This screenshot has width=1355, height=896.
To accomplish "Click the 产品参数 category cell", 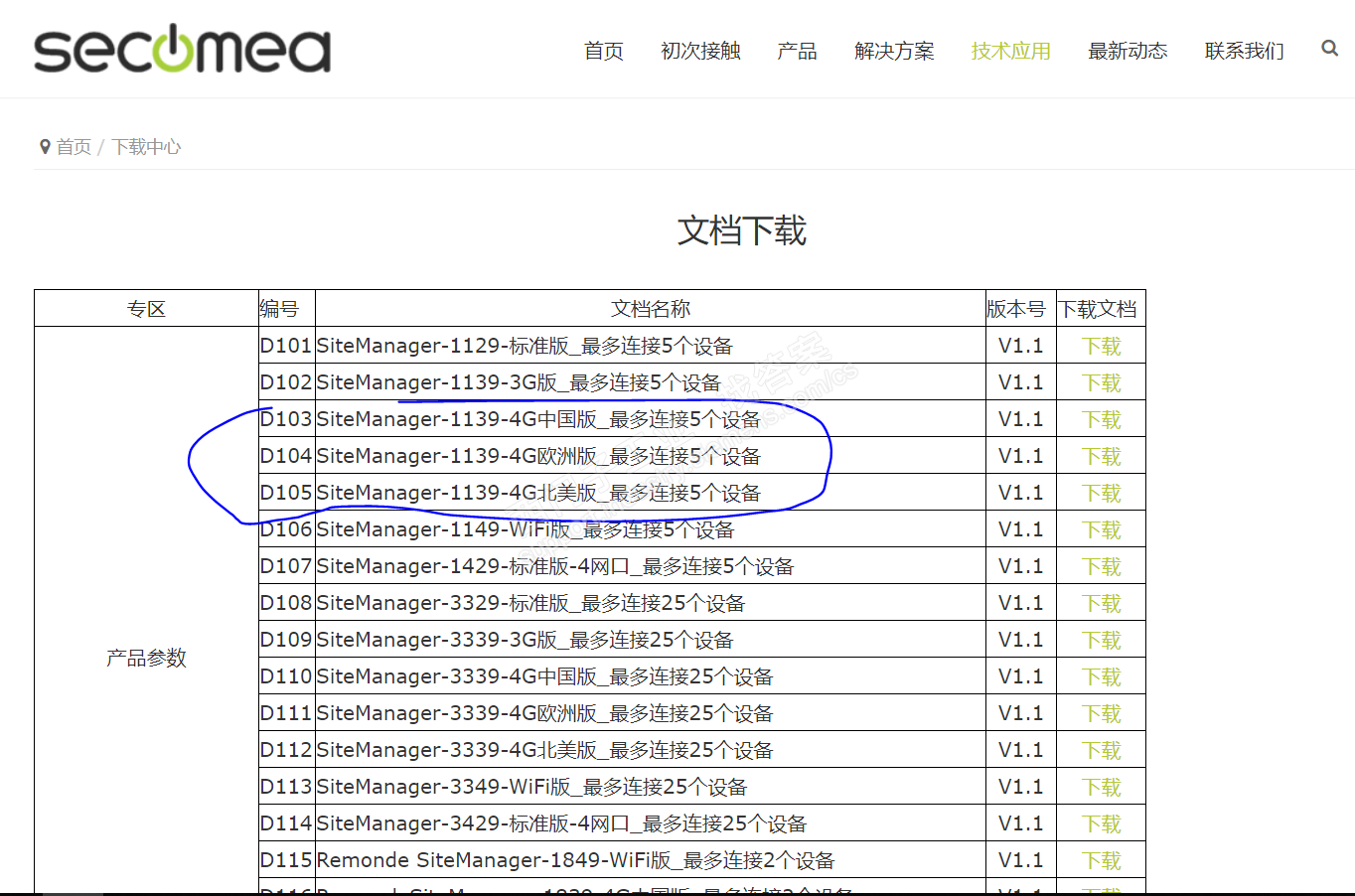I will pyautogui.click(x=146, y=658).
